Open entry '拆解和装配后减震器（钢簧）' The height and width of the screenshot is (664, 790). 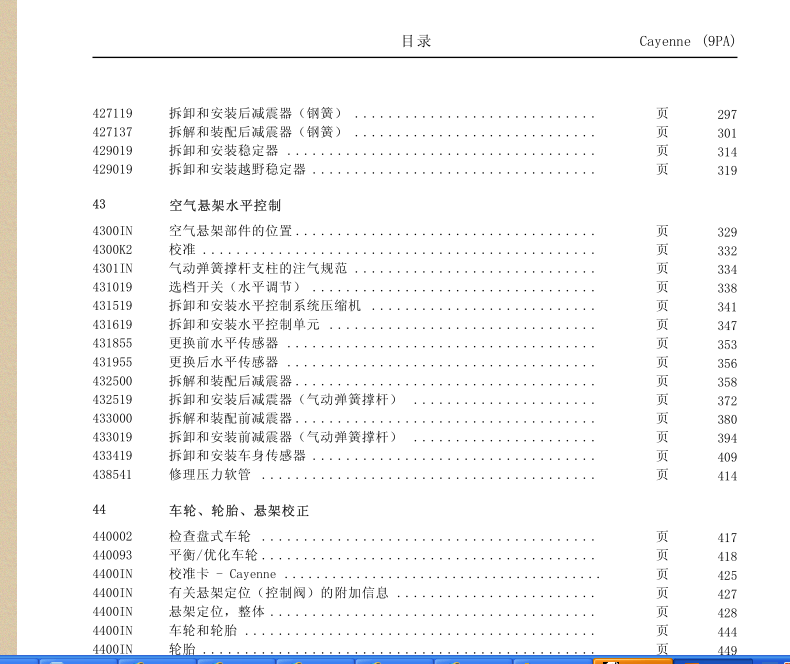(x=255, y=132)
